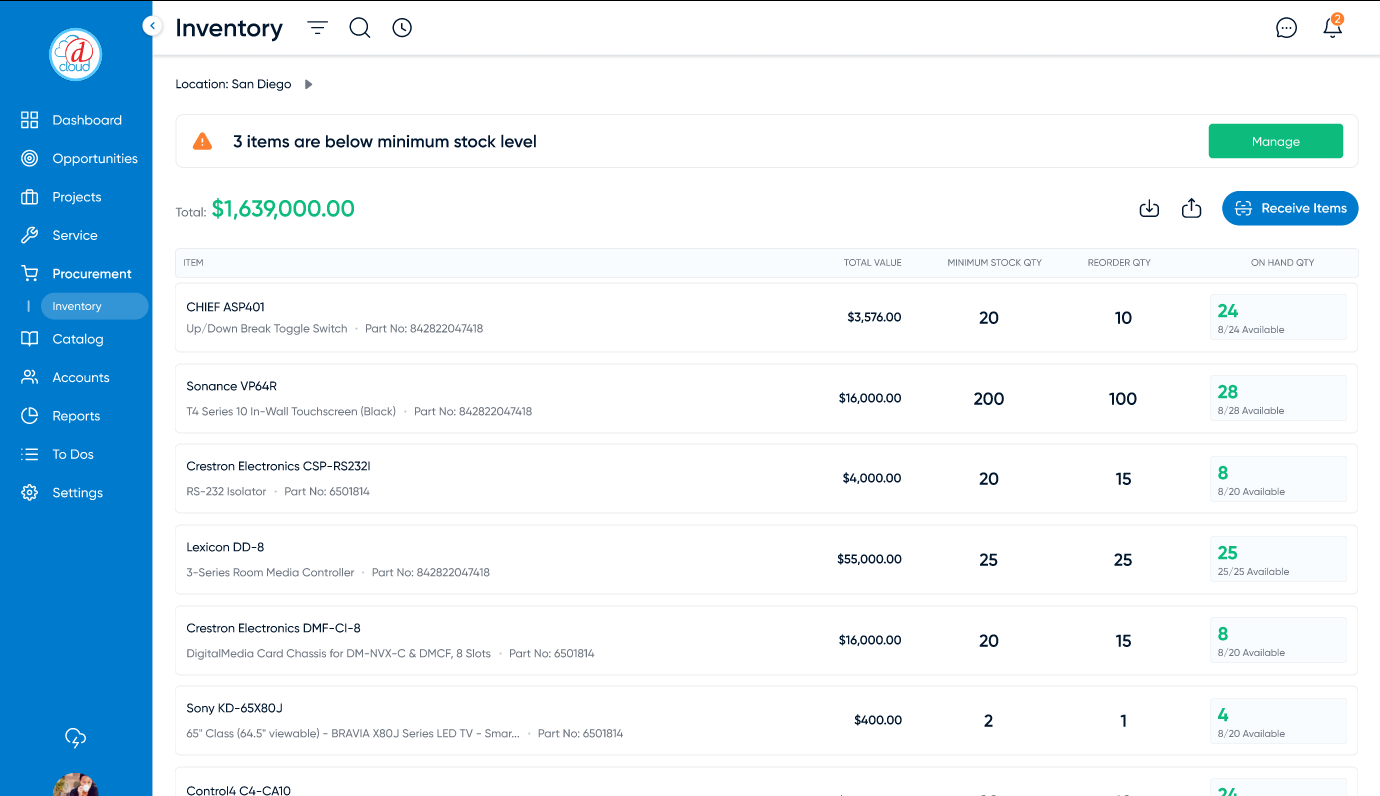Click the Manage button for low stock items
This screenshot has width=1380, height=796.
pos(1275,140)
